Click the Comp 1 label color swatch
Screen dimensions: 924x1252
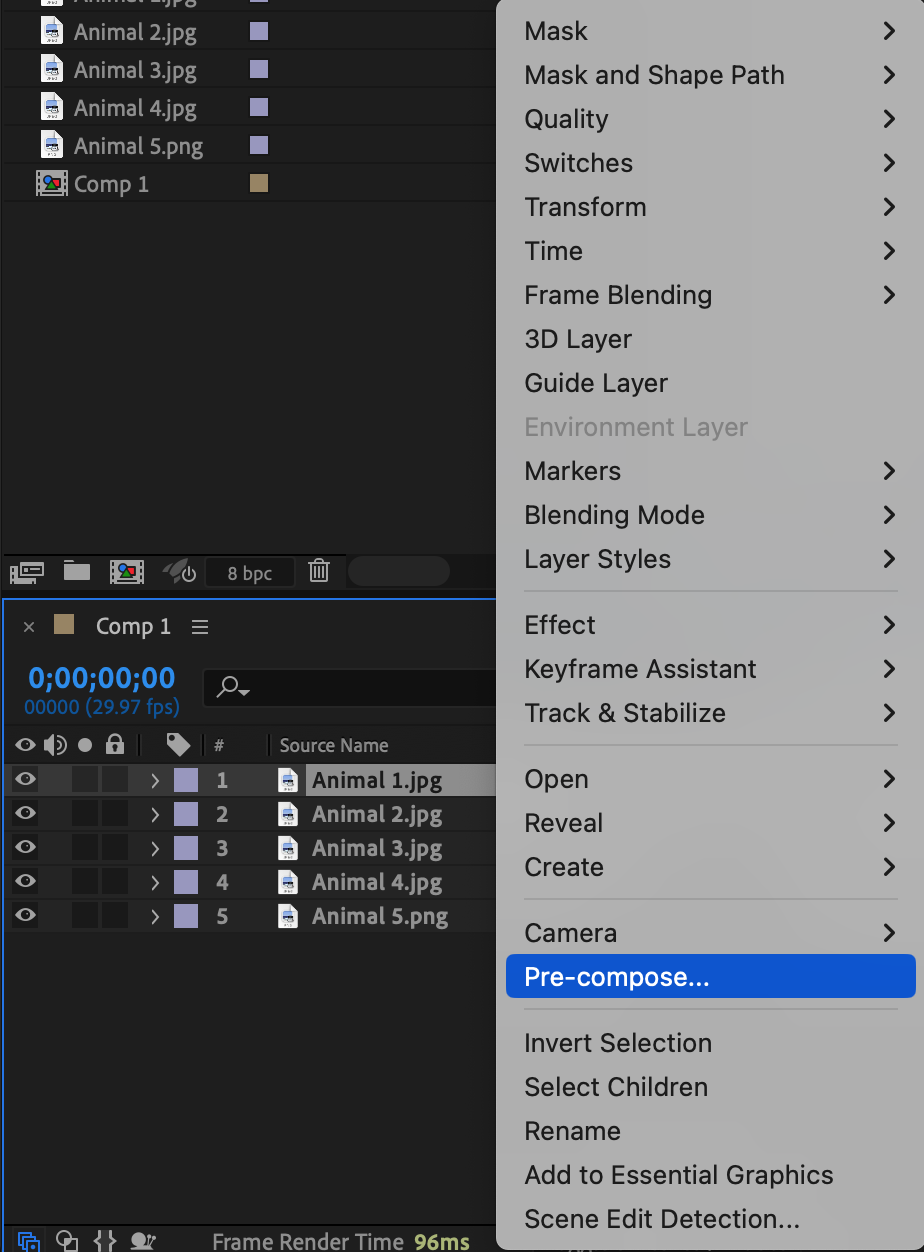coord(258,184)
